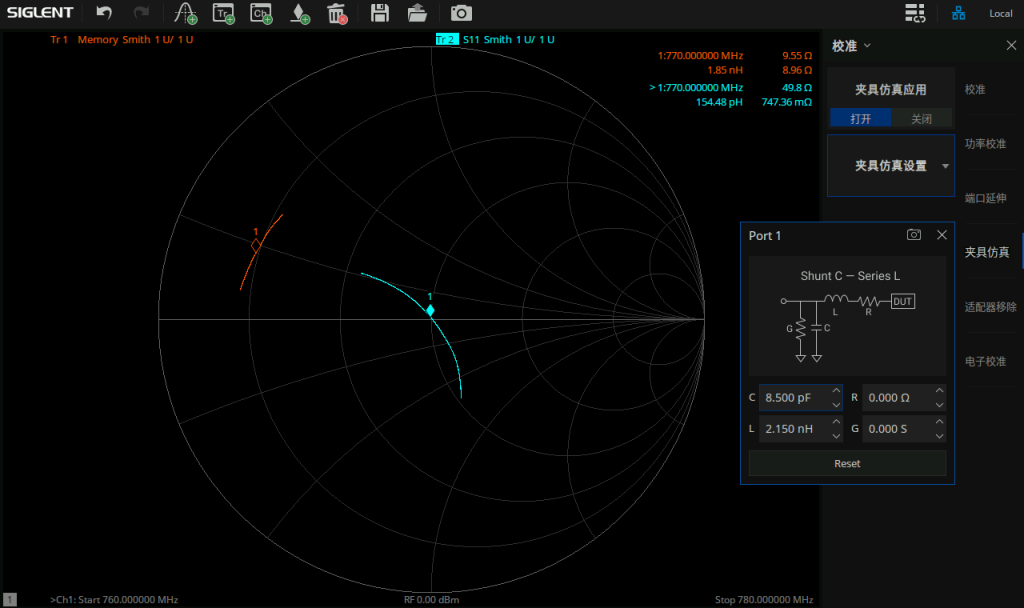Increase capacitance C with the up arrow
Viewport: 1024px width, 608px height.
point(836,391)
